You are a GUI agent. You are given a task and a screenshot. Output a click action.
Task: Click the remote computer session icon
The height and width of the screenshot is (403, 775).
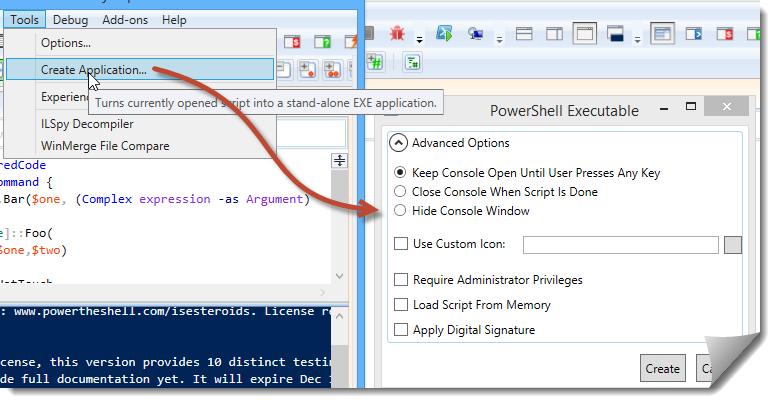[x=476, y=34]
